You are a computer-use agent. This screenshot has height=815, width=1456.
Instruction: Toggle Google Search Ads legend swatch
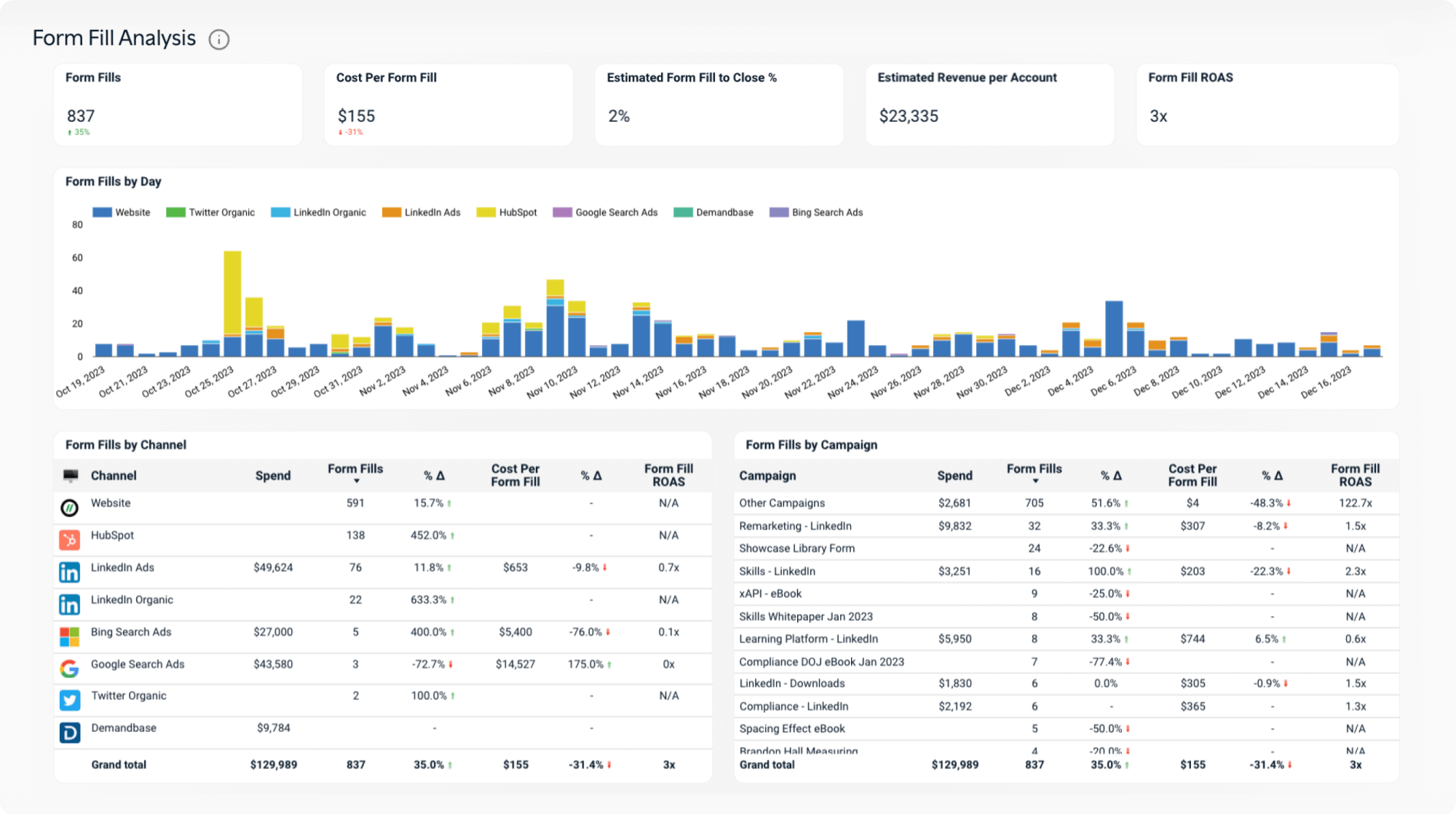(x=562, y=213)
